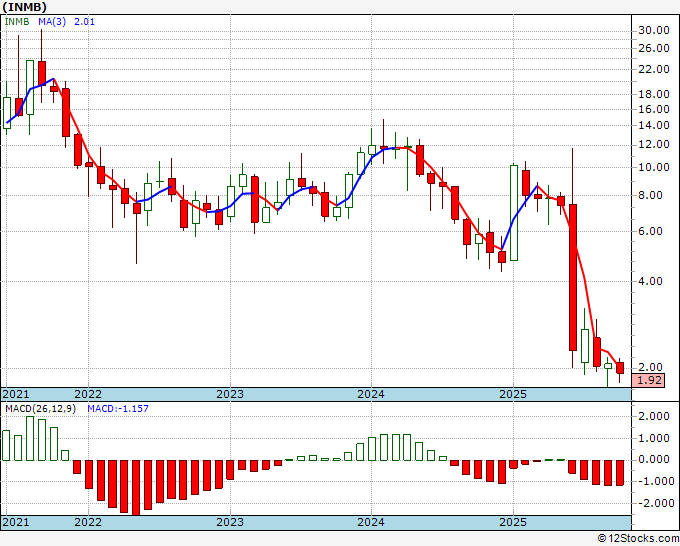Click the 30.00 price axis label
The height and width of the screenshot is (546, 680).
pos(654,30)
